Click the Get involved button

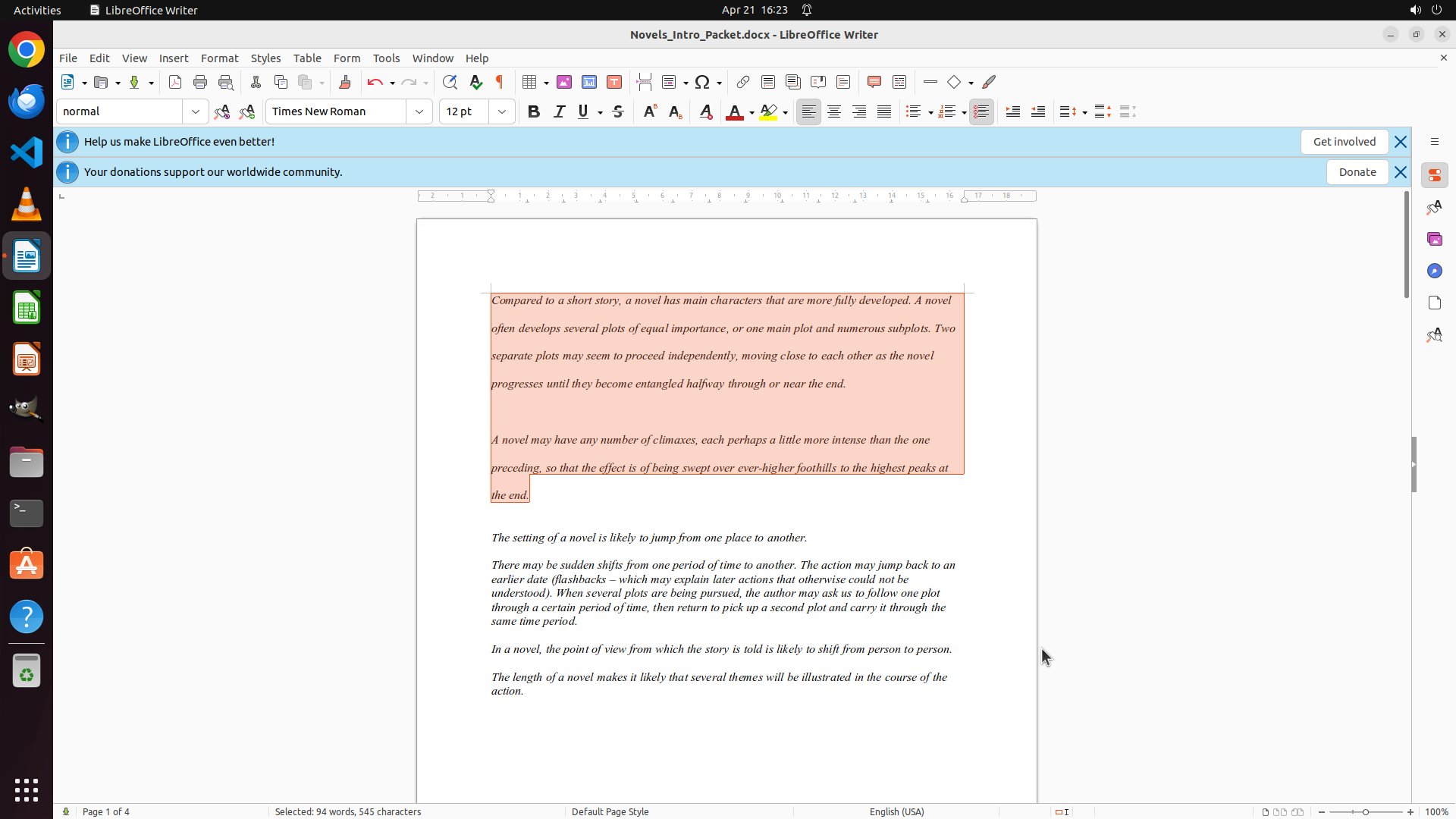point(1344,142)
